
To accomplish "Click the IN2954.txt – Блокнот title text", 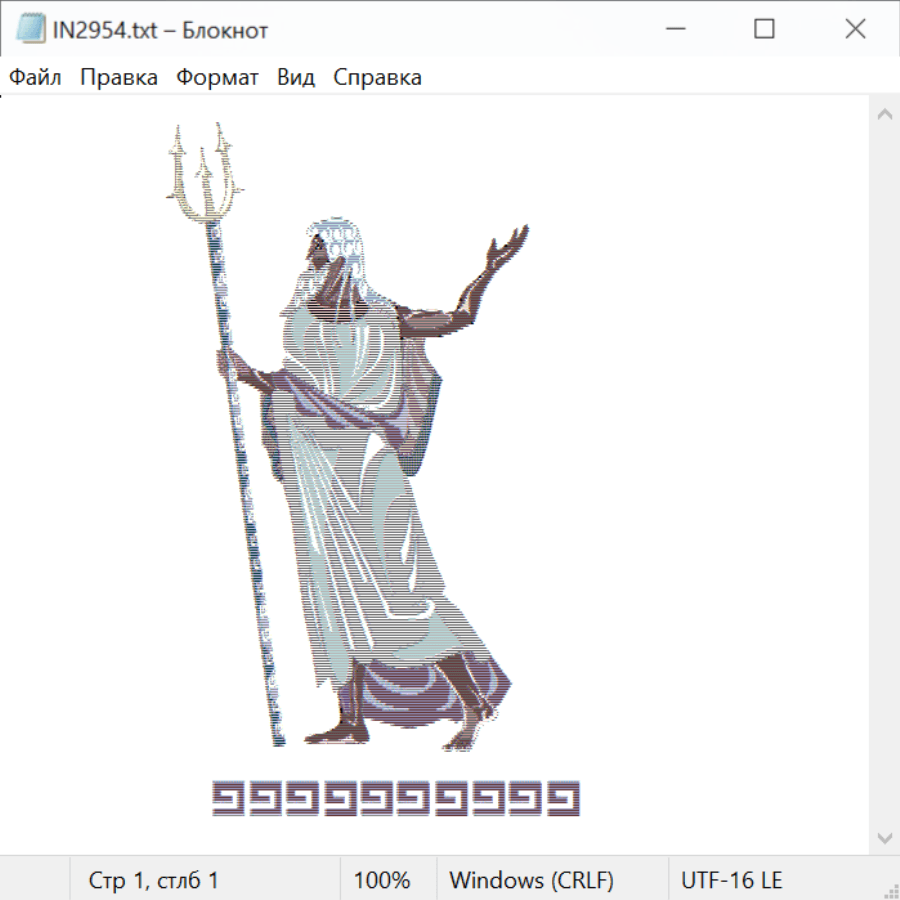I will pyautogui.click(x=160, y=30).
